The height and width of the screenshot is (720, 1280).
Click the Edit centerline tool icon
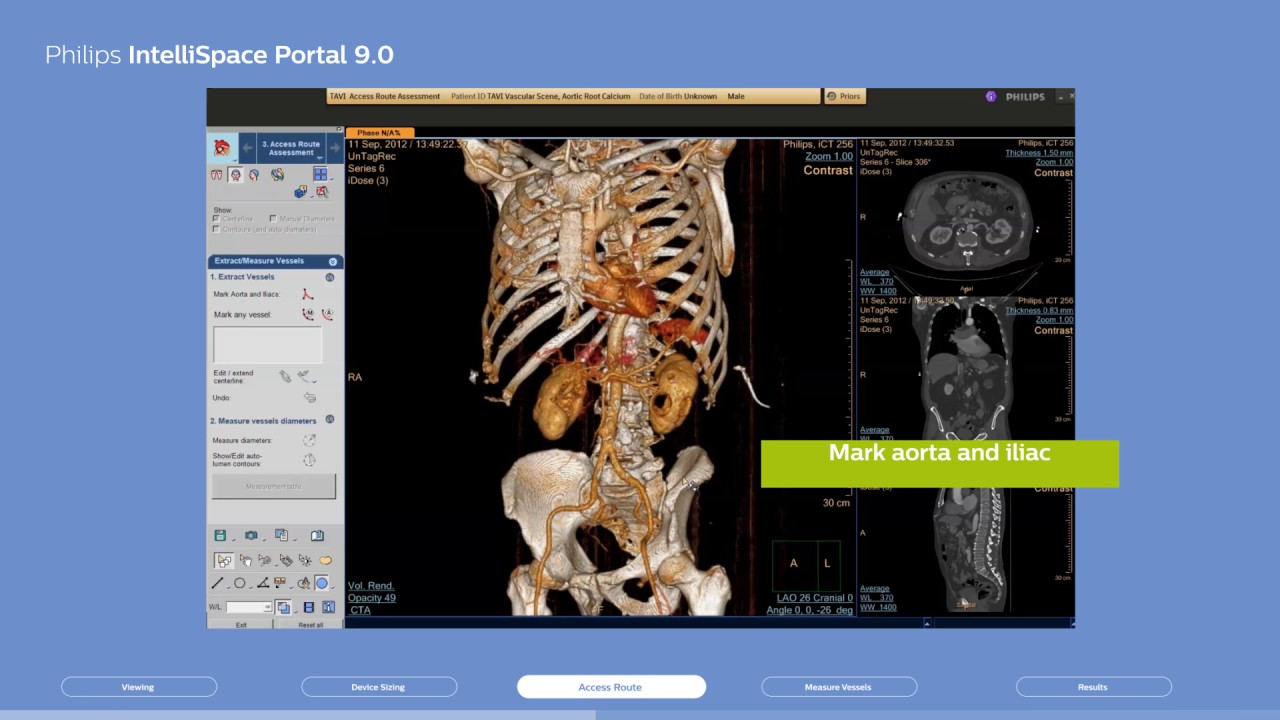tap(285, 376)
